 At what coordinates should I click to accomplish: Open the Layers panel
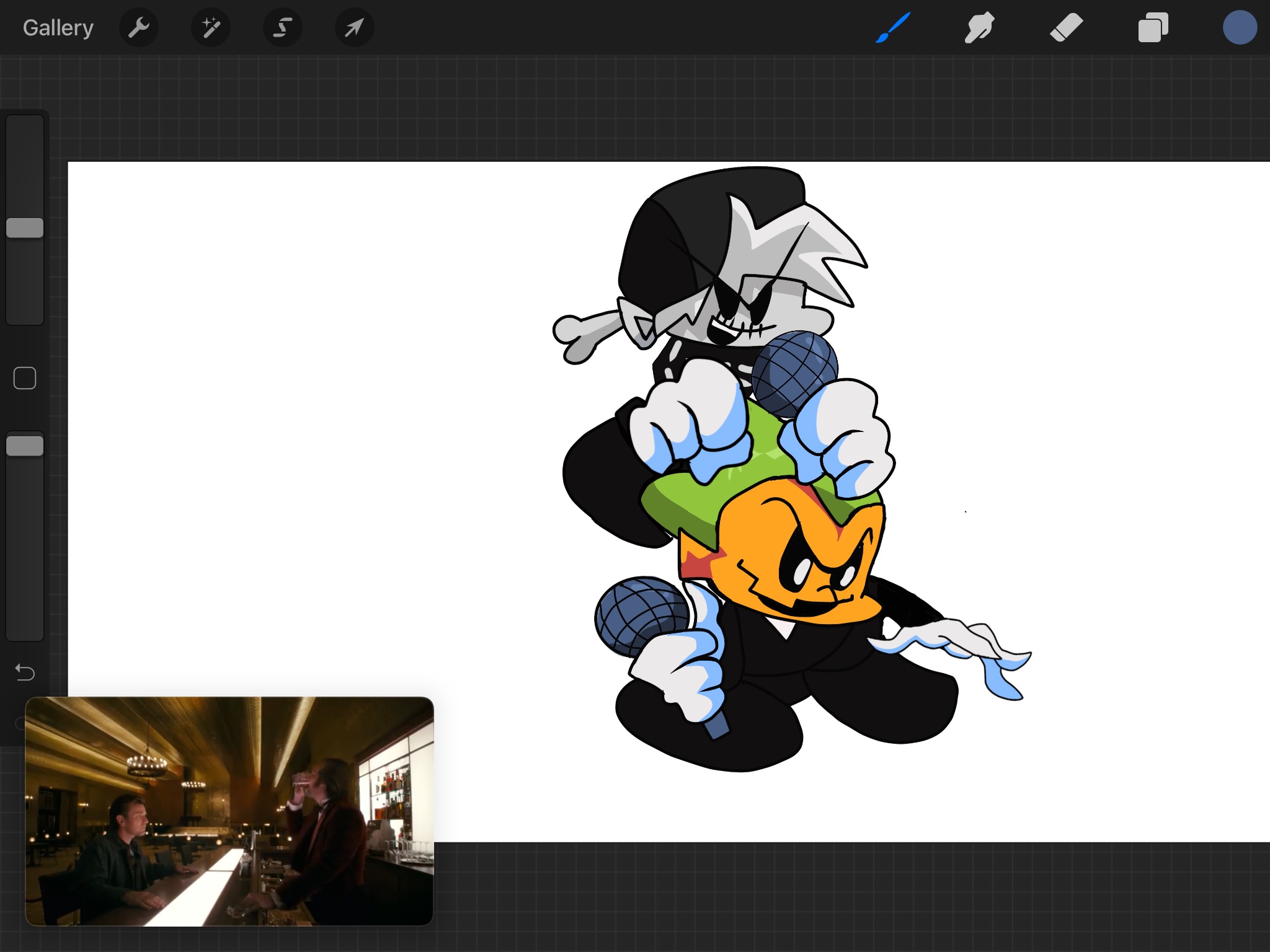click(1153, 28)
